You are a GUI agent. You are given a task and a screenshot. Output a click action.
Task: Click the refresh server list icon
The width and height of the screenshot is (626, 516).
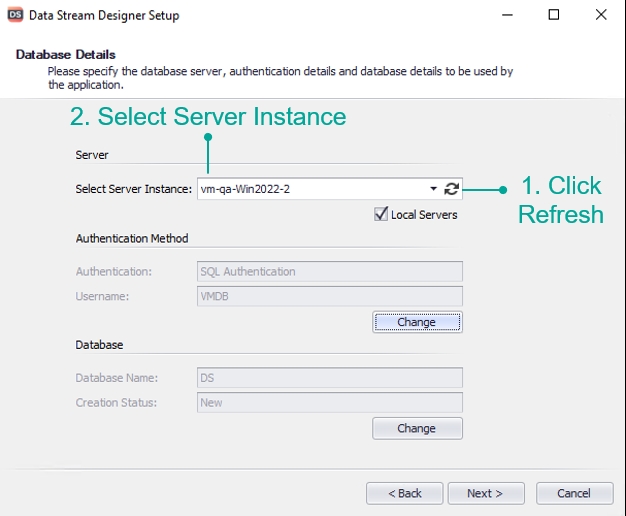point(452,189)
